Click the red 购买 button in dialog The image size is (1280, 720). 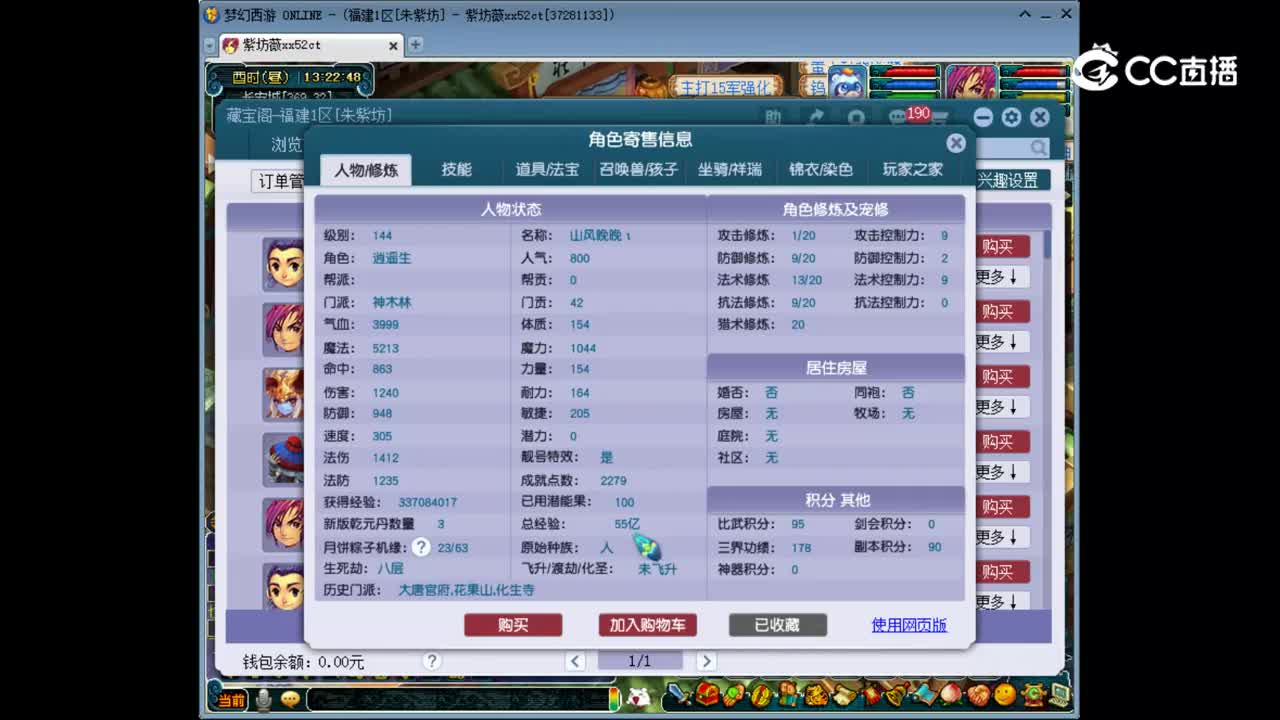513,625
